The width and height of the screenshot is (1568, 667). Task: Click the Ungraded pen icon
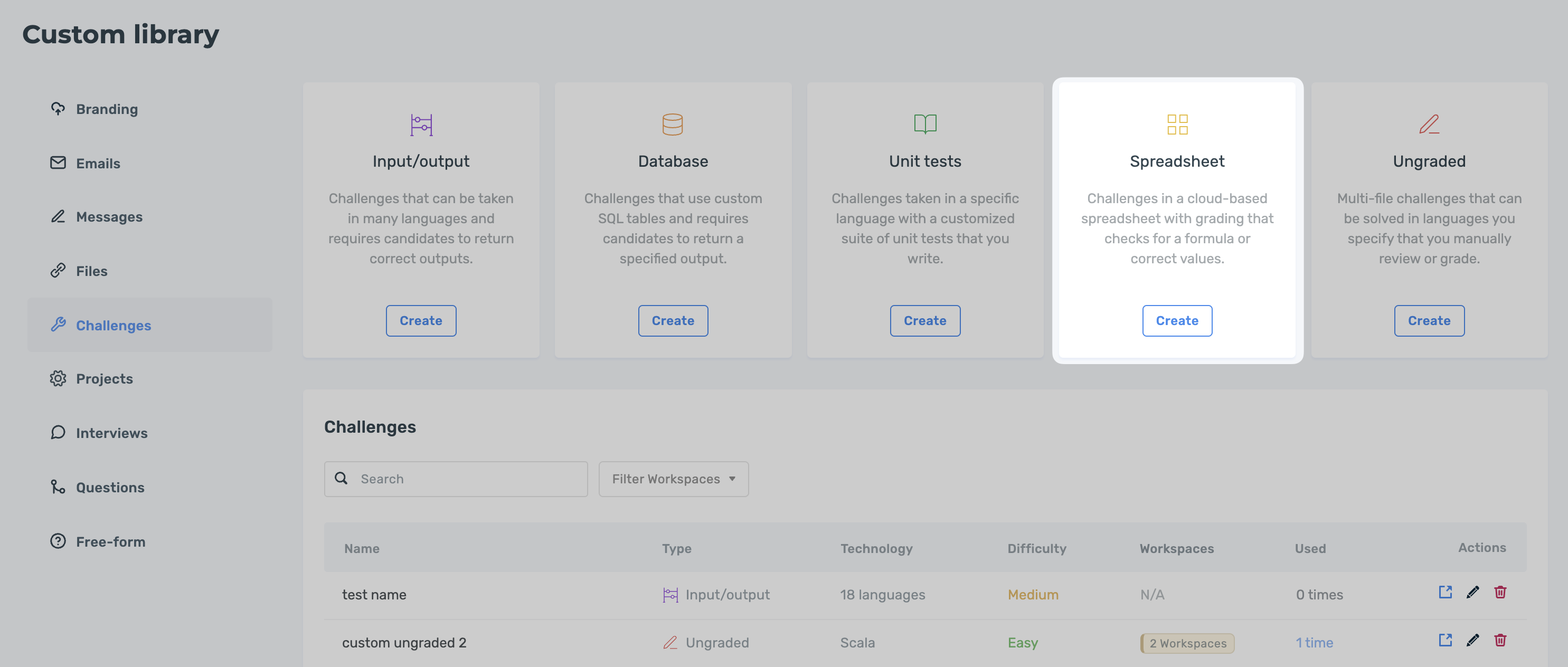click(1429, 124)
